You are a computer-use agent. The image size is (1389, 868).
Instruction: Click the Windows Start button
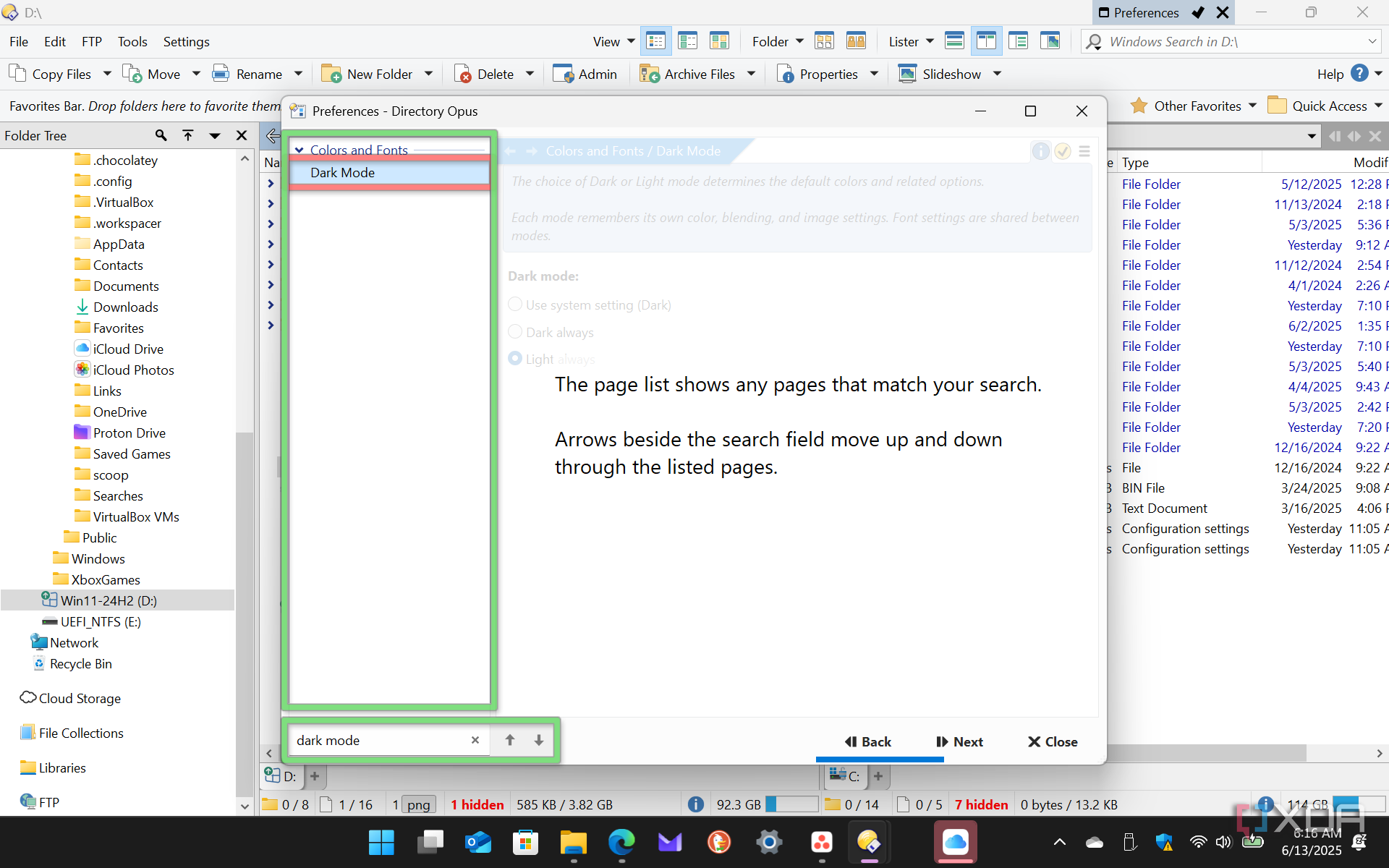tap(381, 842)
